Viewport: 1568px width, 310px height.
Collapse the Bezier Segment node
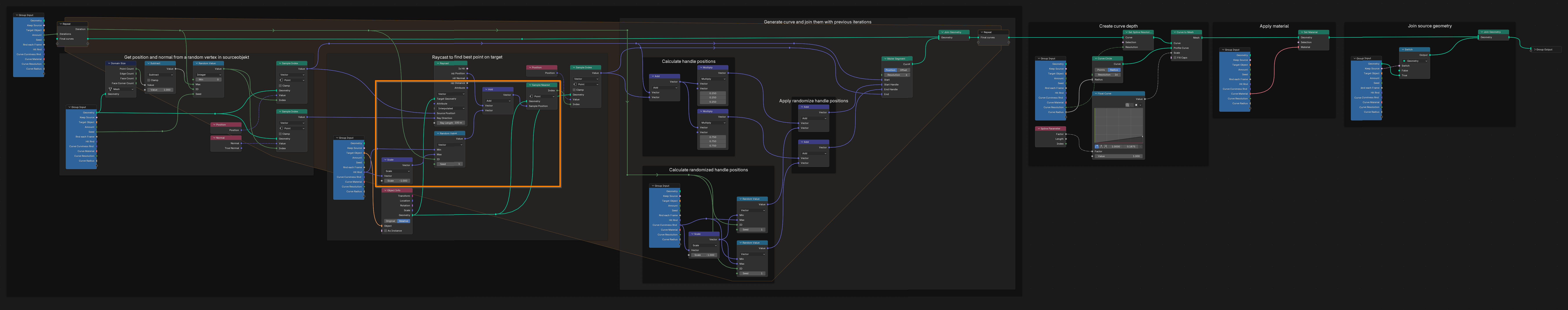[886, 59]
